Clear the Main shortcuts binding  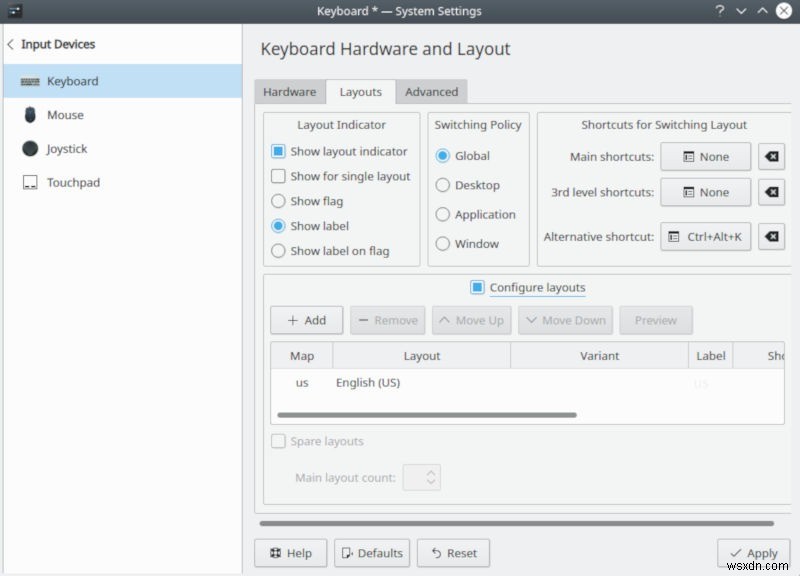pos(771,157)
